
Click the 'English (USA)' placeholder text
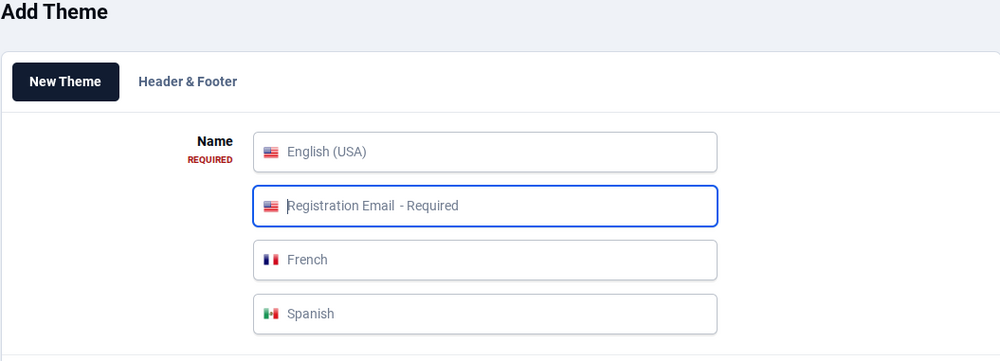tap(327, 152)
